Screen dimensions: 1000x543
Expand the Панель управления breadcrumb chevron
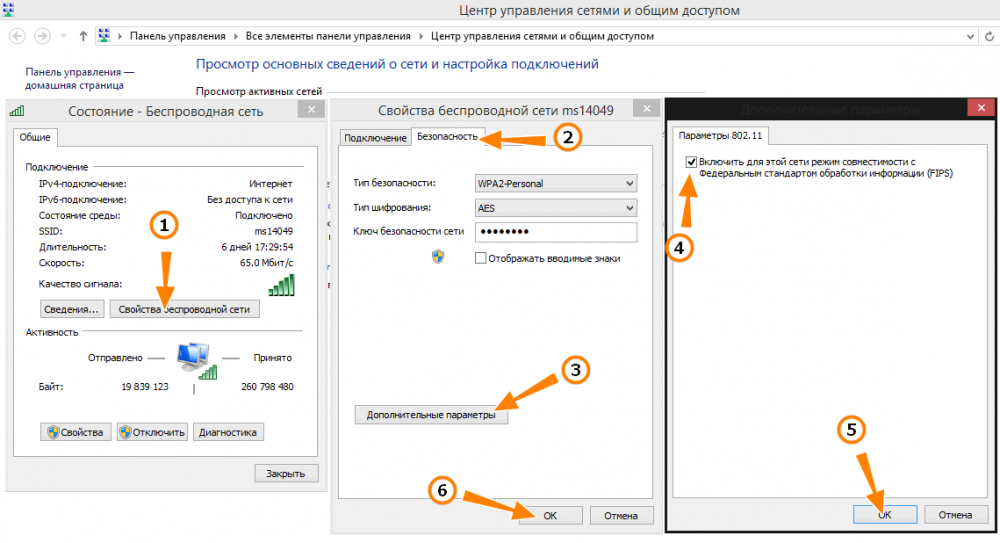[237, 36]
